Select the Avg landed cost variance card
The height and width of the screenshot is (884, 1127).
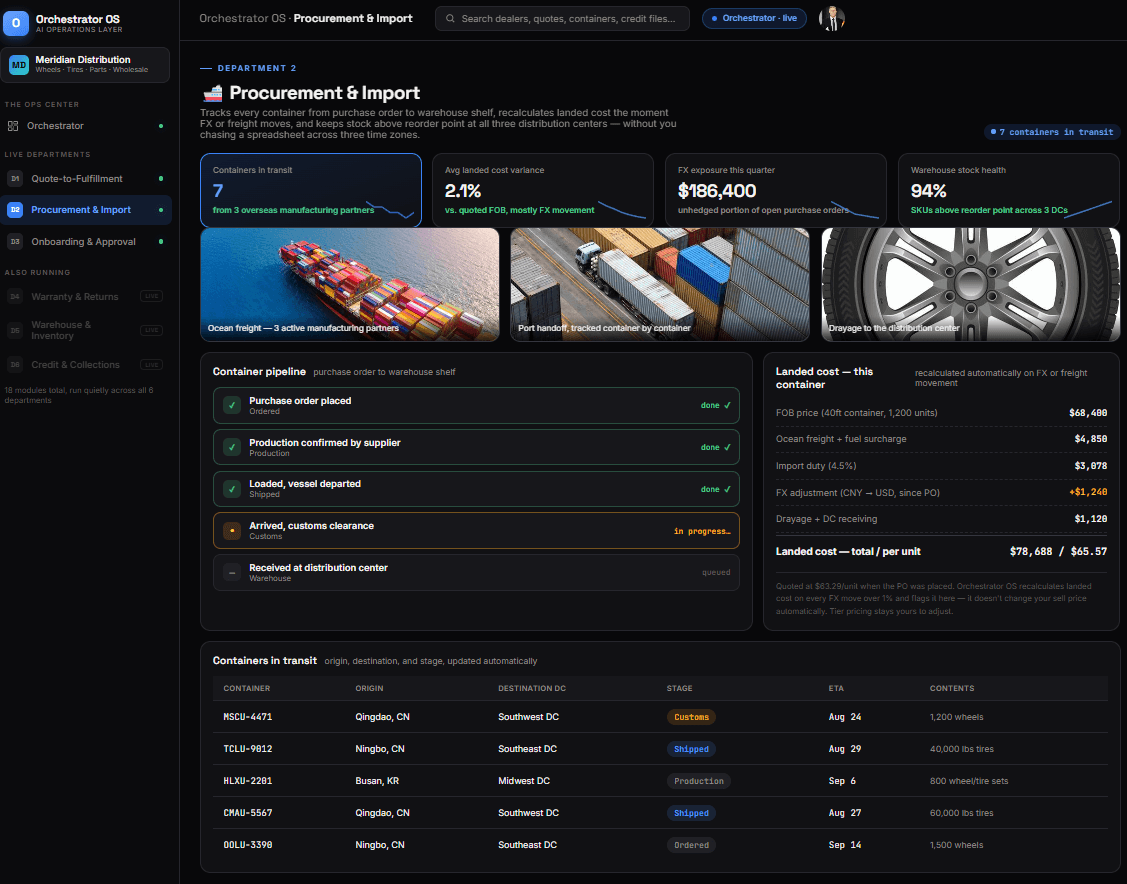point(543,190)
